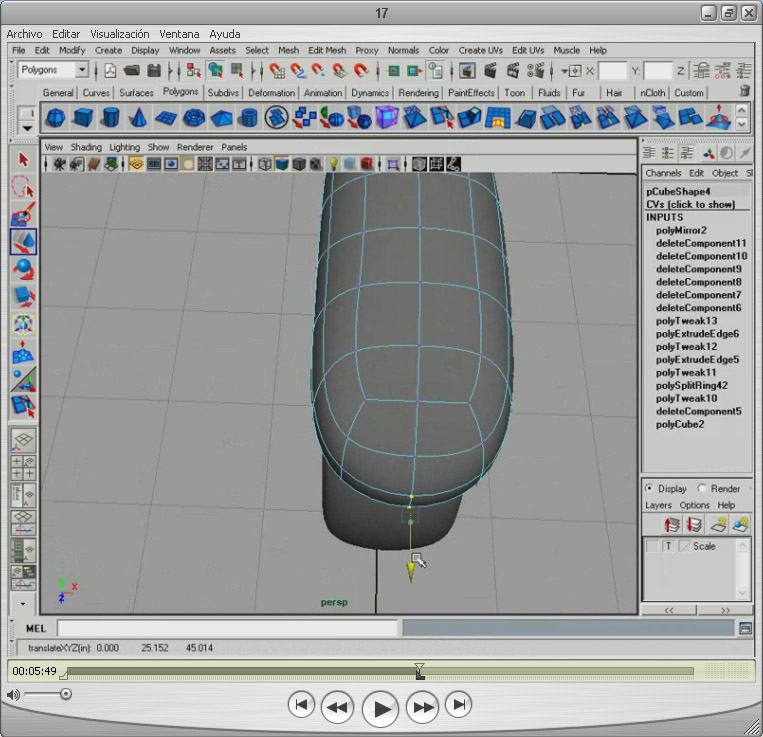Switch to the Deformation shelf tab
Screen dimensions: 763x737
272,92
